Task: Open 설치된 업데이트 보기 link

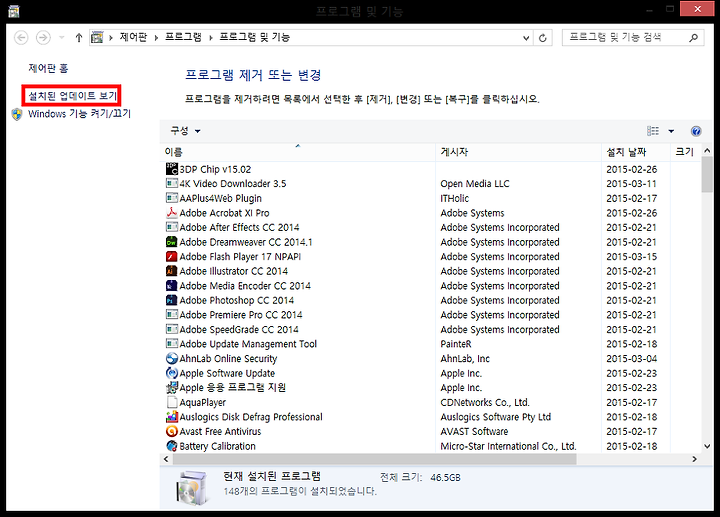Action: [73, 96]
